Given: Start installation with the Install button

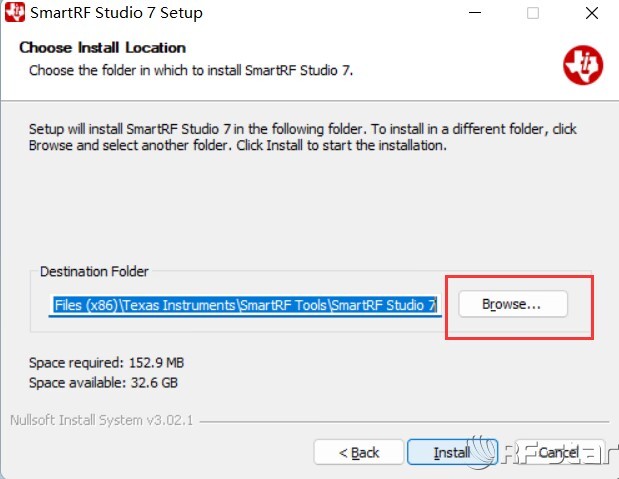Looking at the screenshot, I should (x=451, y=453).
